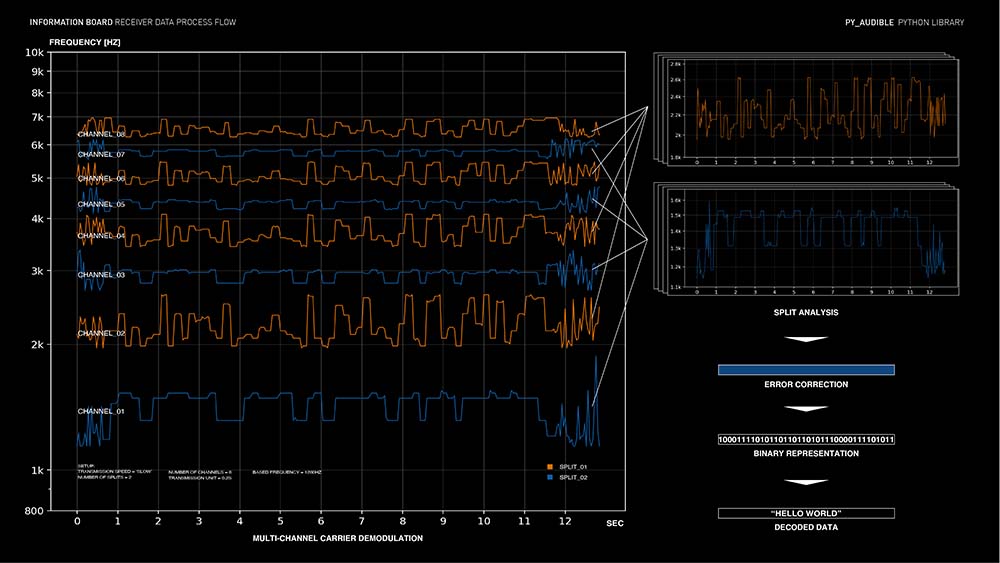
Task: Click the CHANNEL_05 label
Action: (x=101, y=204)
